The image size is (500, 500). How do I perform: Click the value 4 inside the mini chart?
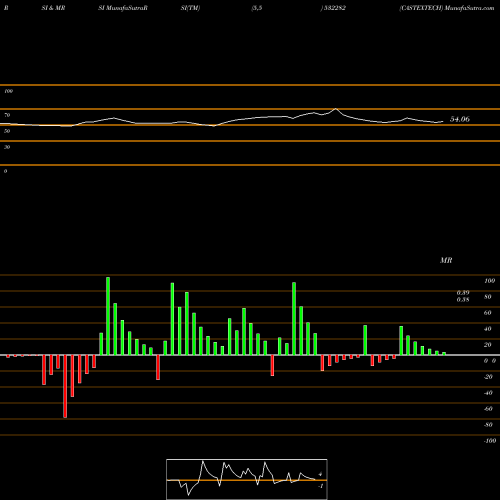pos(320,474)
